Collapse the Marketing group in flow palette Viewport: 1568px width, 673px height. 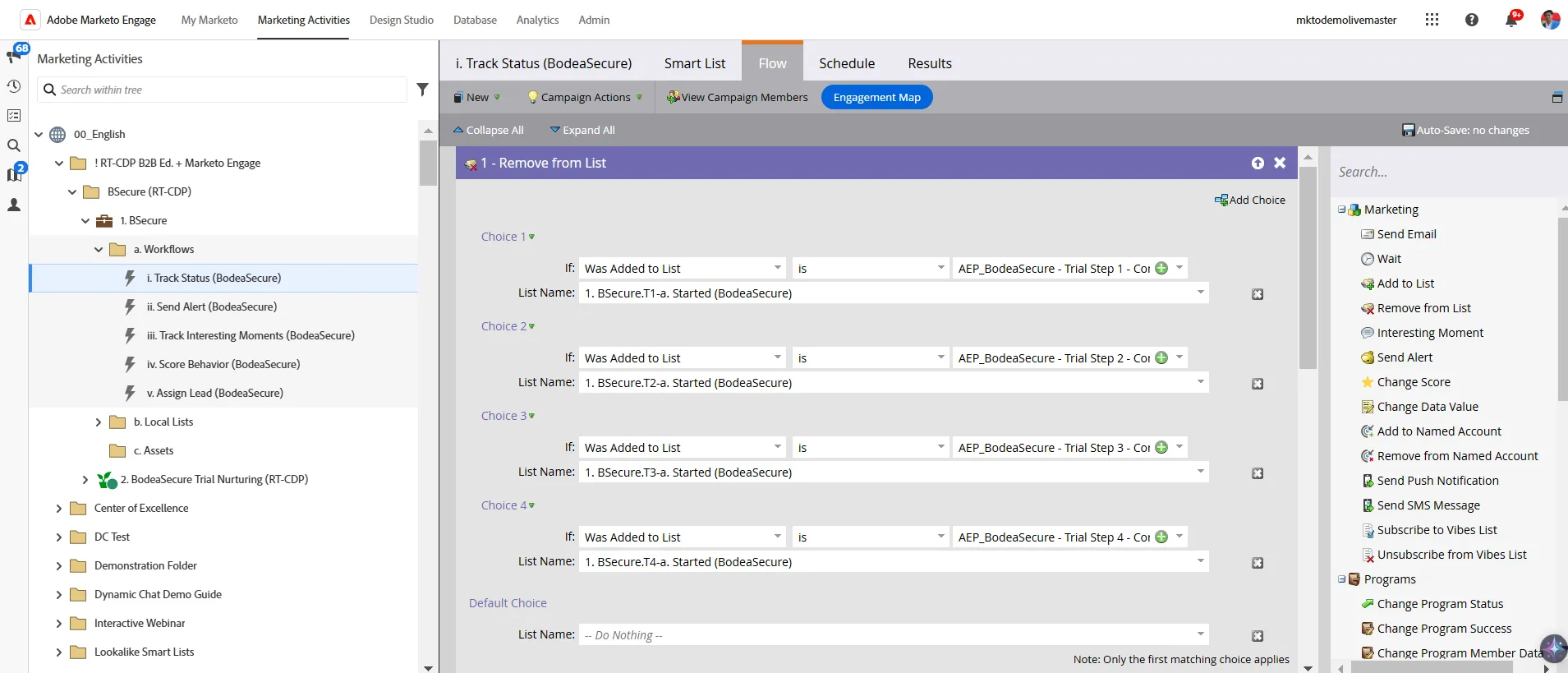[x=1341, y=210]
